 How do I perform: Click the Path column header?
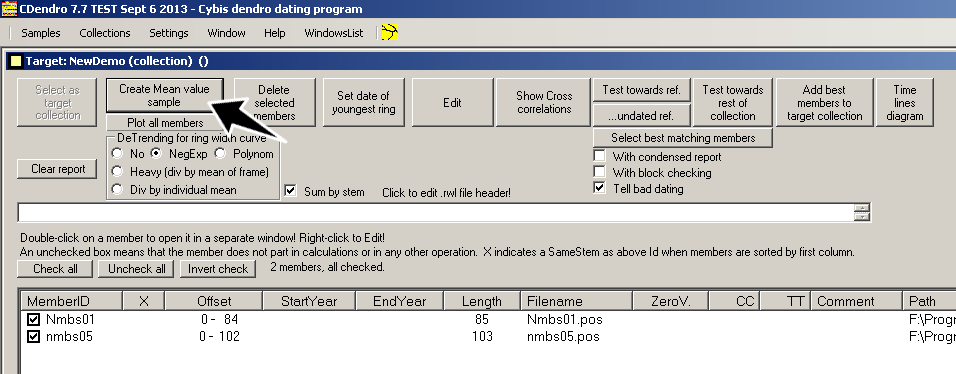click(929, 301)
